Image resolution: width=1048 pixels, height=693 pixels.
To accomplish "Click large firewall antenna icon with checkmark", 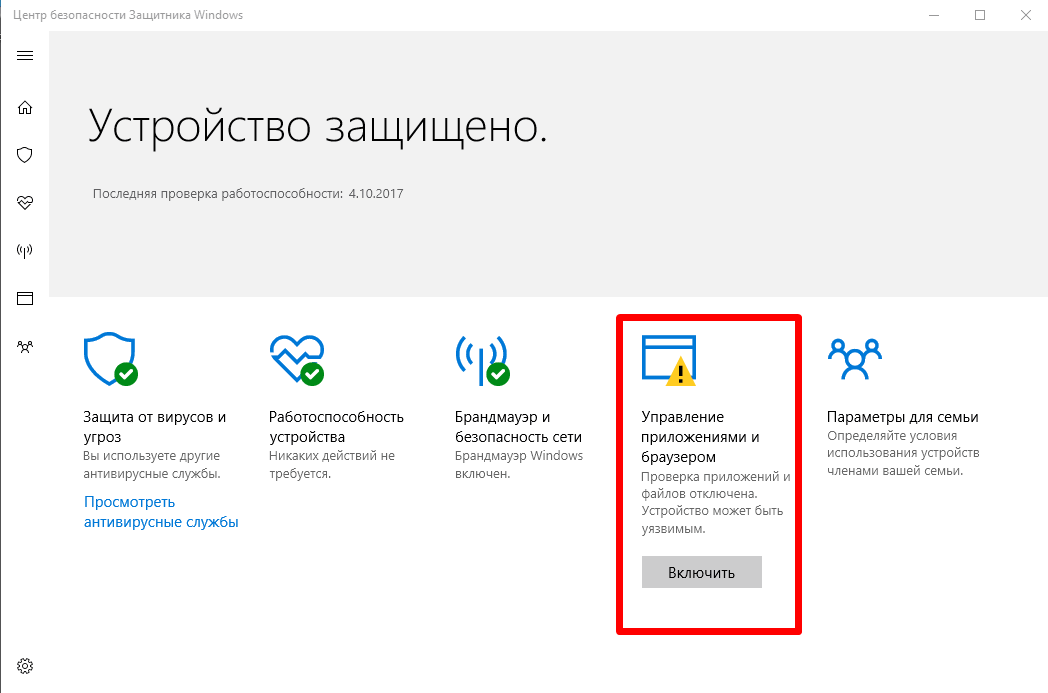I will (x=482, y=360).
